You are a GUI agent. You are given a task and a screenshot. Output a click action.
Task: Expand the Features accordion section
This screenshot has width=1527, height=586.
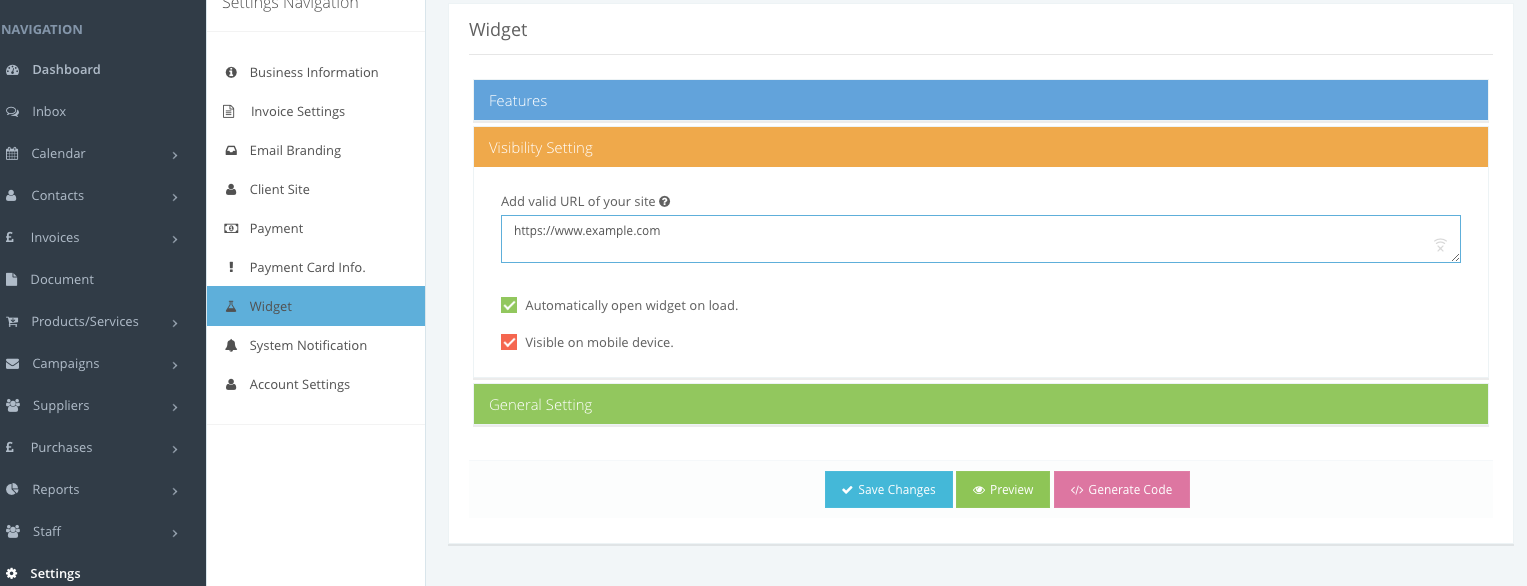coord(980,101)
